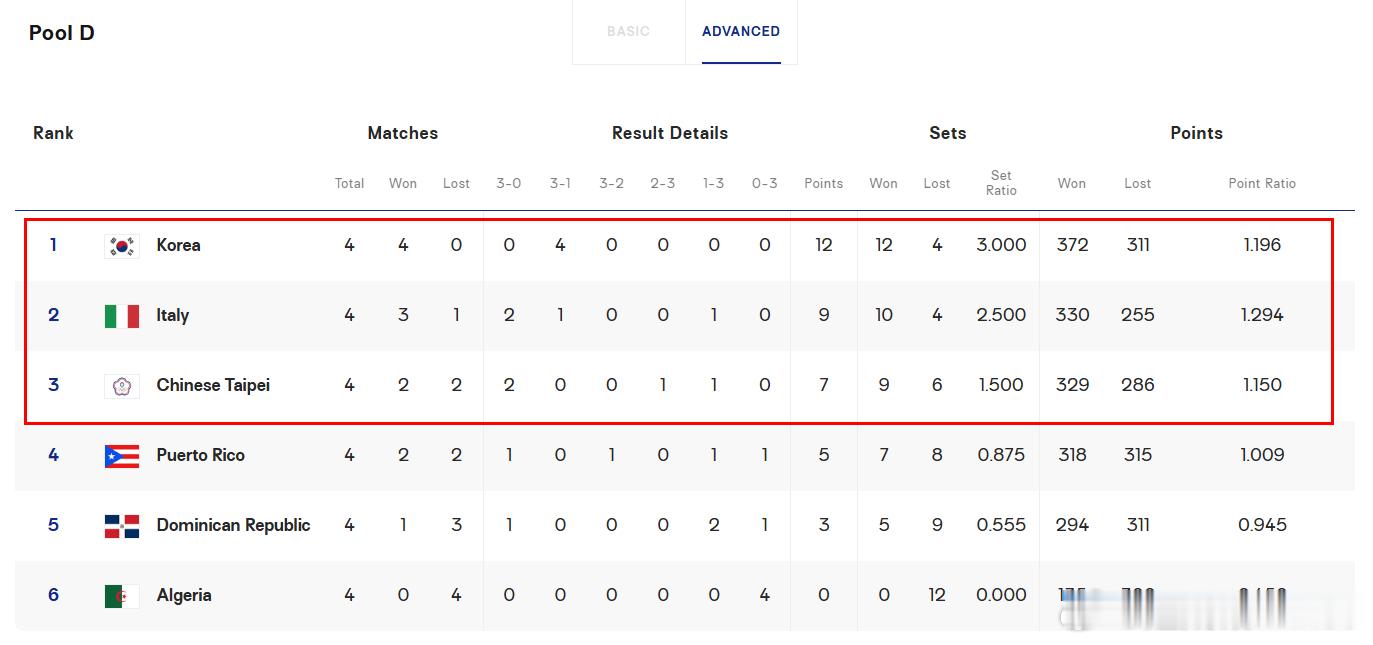Click the Algeria flag icon
Screen dimensions: 1373x645
122,596
